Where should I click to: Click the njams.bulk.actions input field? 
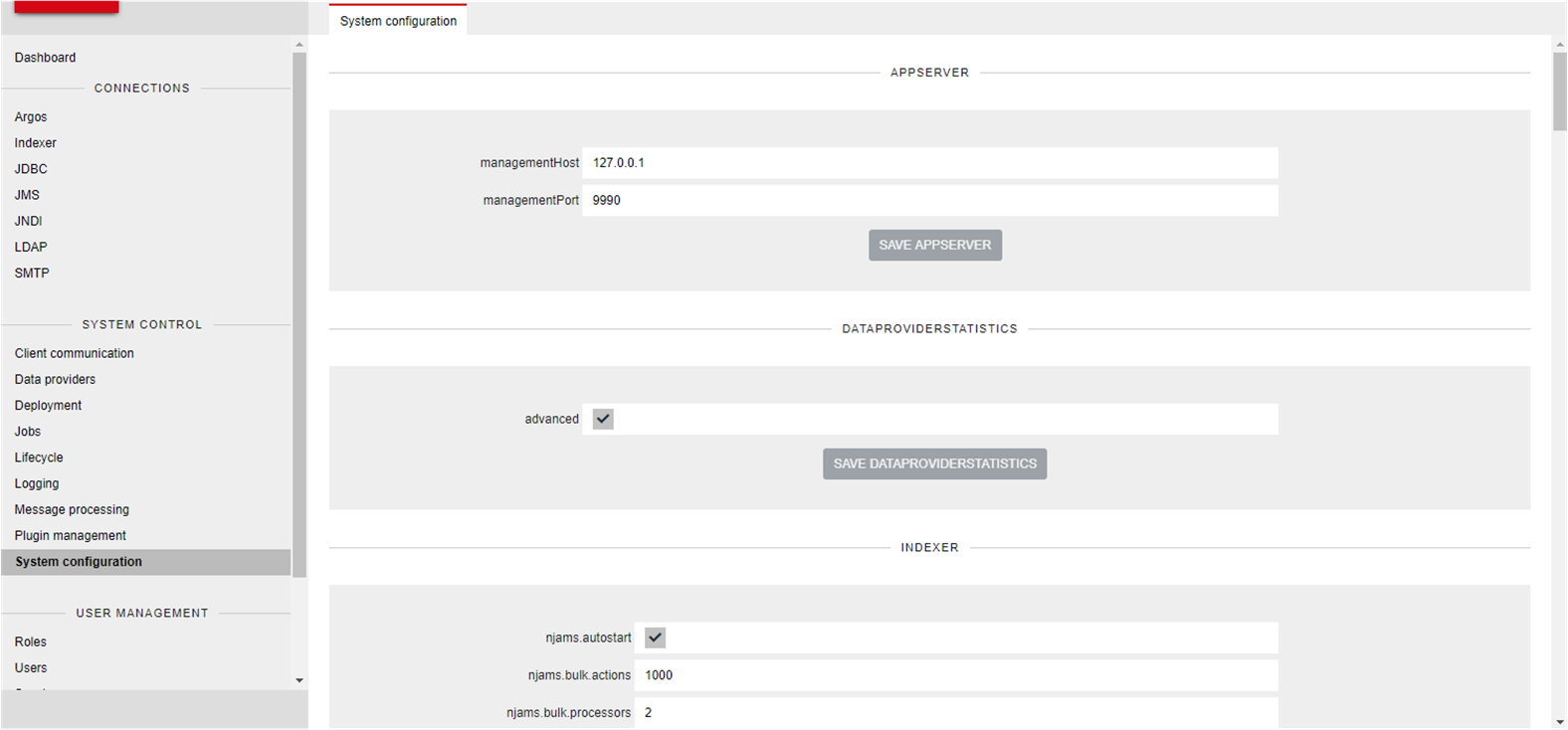956,675
